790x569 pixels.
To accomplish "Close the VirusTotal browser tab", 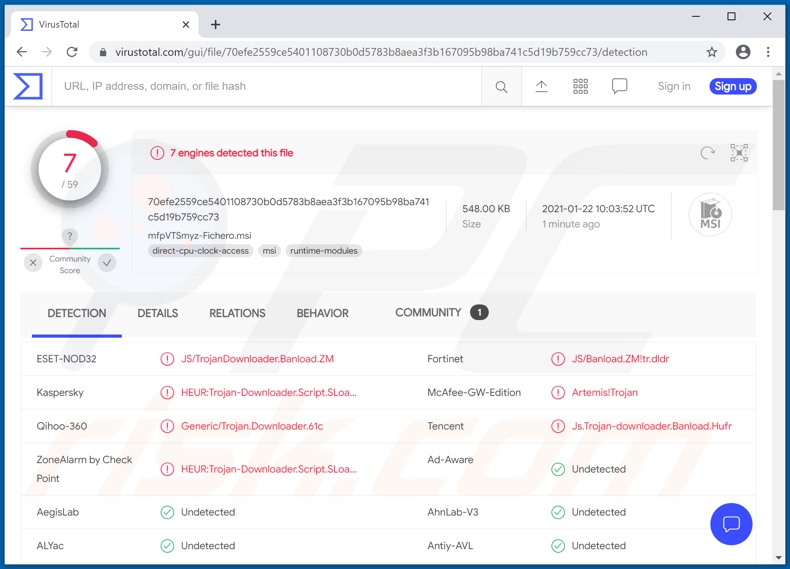I will [186, 24].
